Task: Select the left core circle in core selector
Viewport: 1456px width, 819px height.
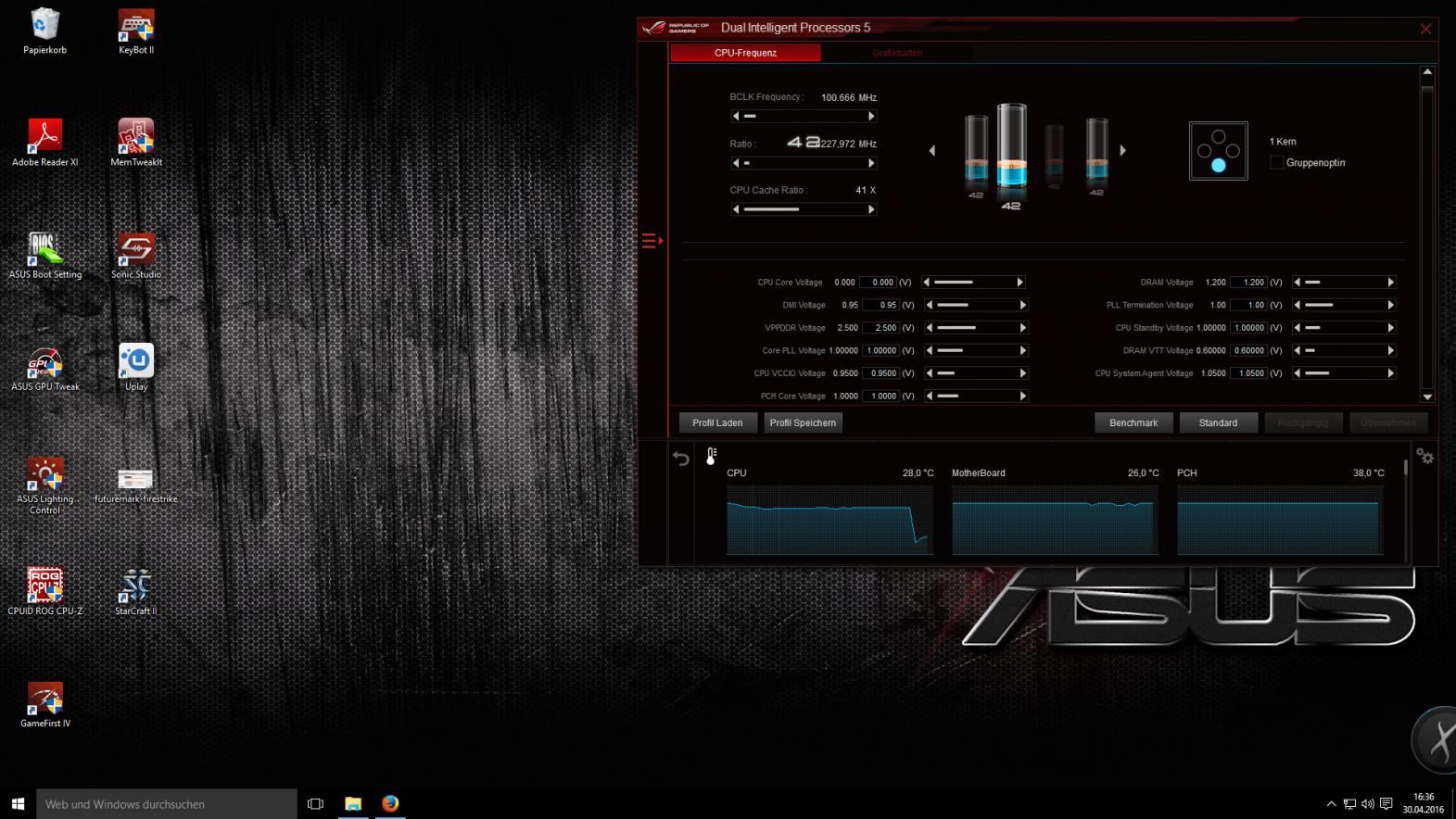Action: [1204, 151]
